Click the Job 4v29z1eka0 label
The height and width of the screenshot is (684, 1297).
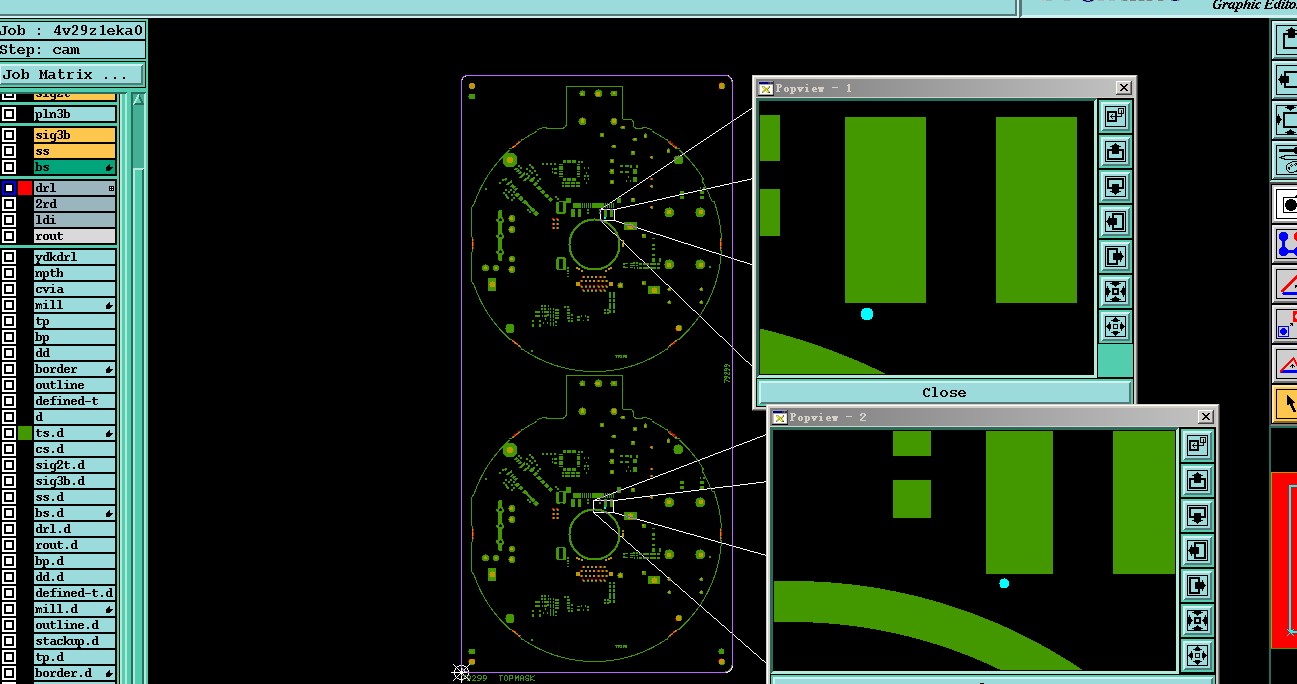[x=72, y=30]
